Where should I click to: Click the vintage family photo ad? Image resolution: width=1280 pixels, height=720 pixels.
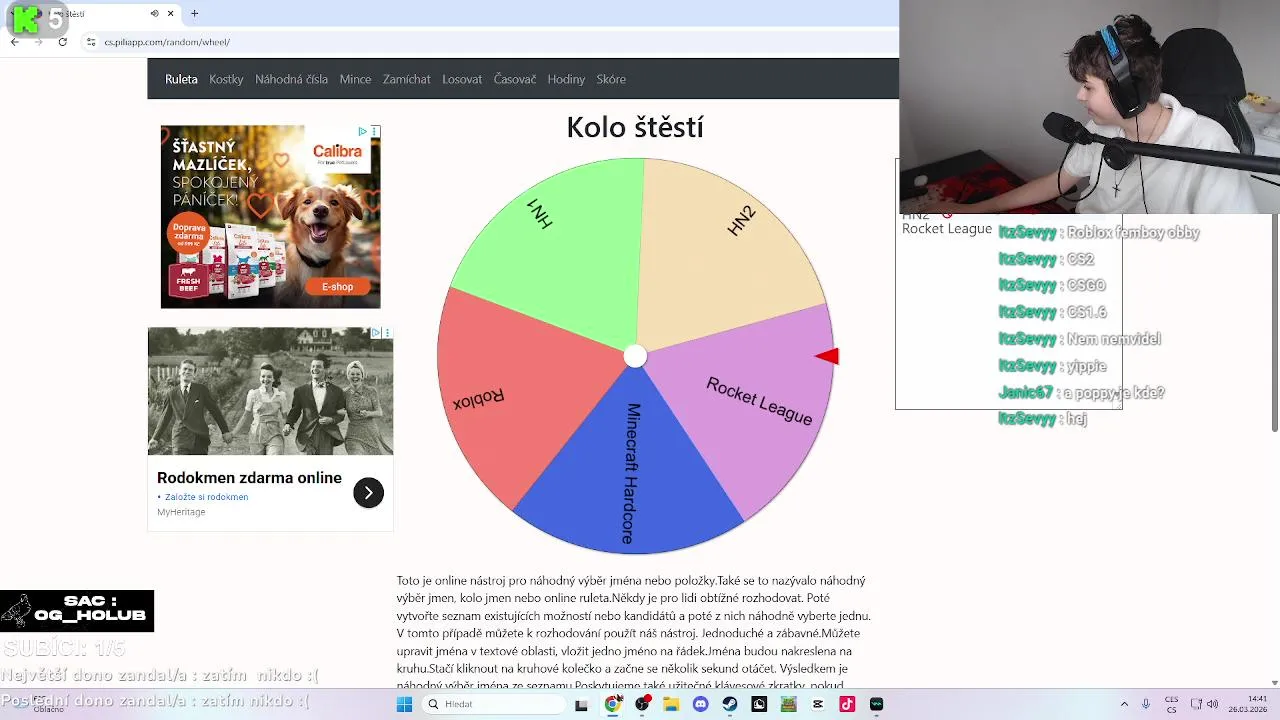[270, 391]
